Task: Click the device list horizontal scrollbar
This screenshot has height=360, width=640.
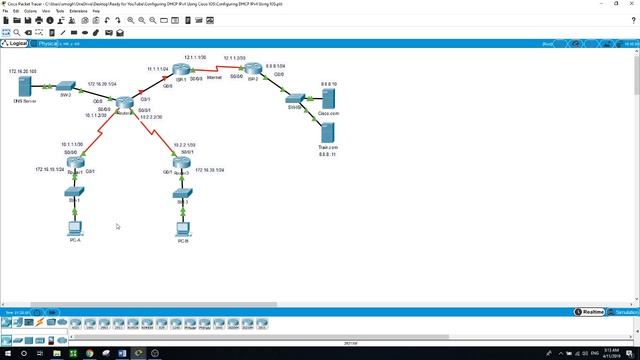Action: [x=261, y=337]
